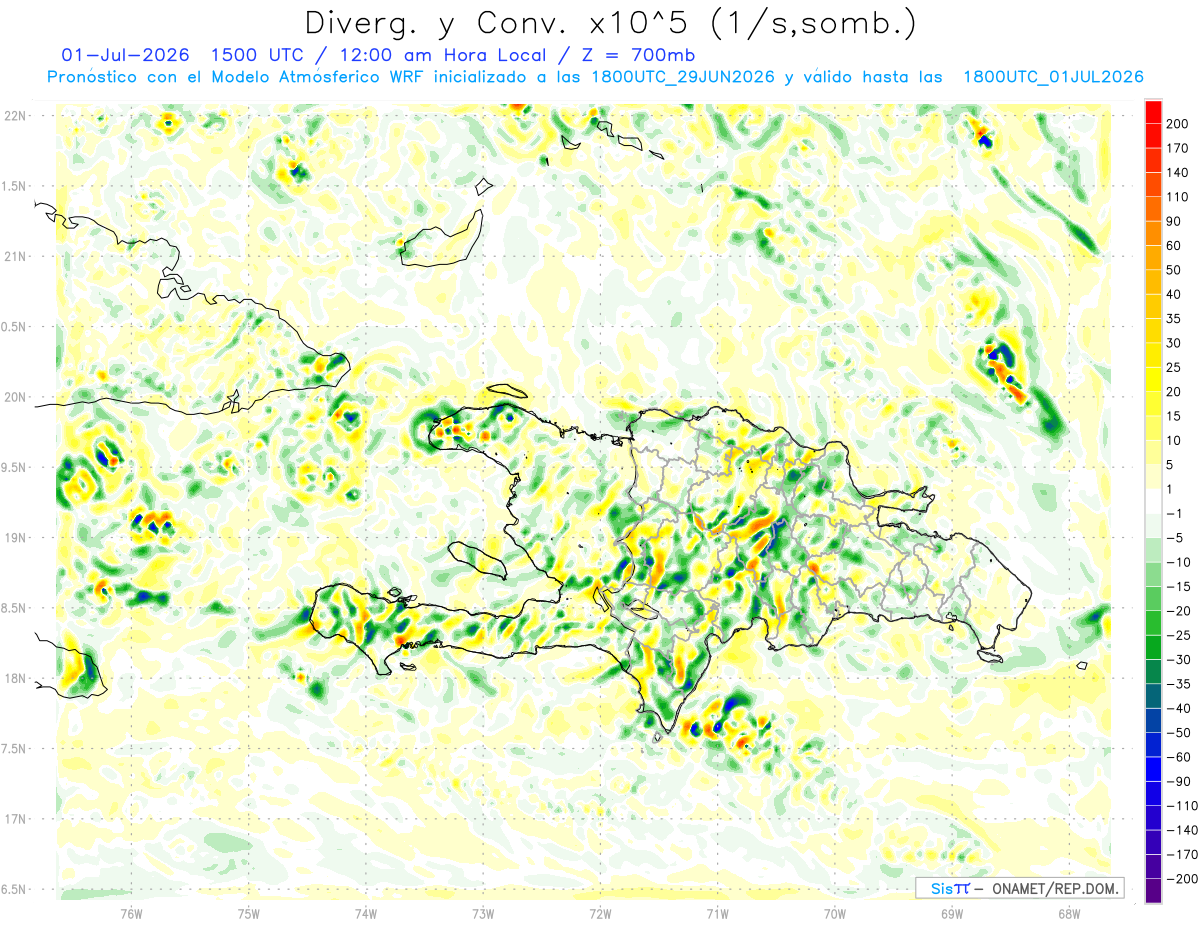Click the 90 value on the color scale
Viewport: 1200px width, 927px height.
tap(1175, 221)
